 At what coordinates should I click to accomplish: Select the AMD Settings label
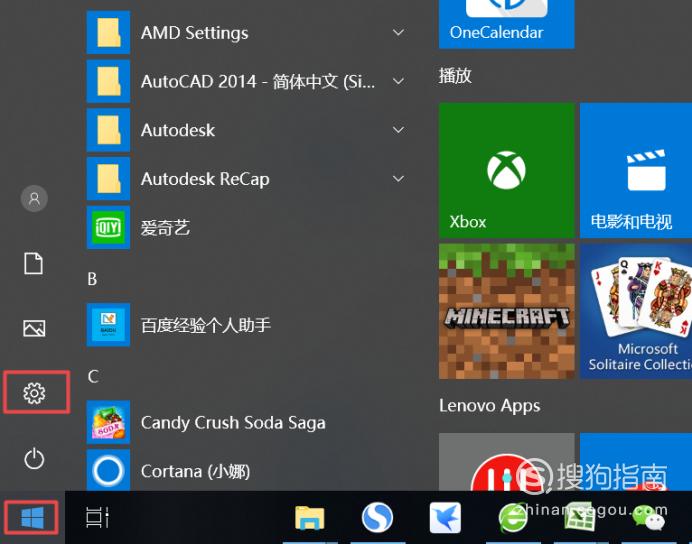[x=195, y=33]
